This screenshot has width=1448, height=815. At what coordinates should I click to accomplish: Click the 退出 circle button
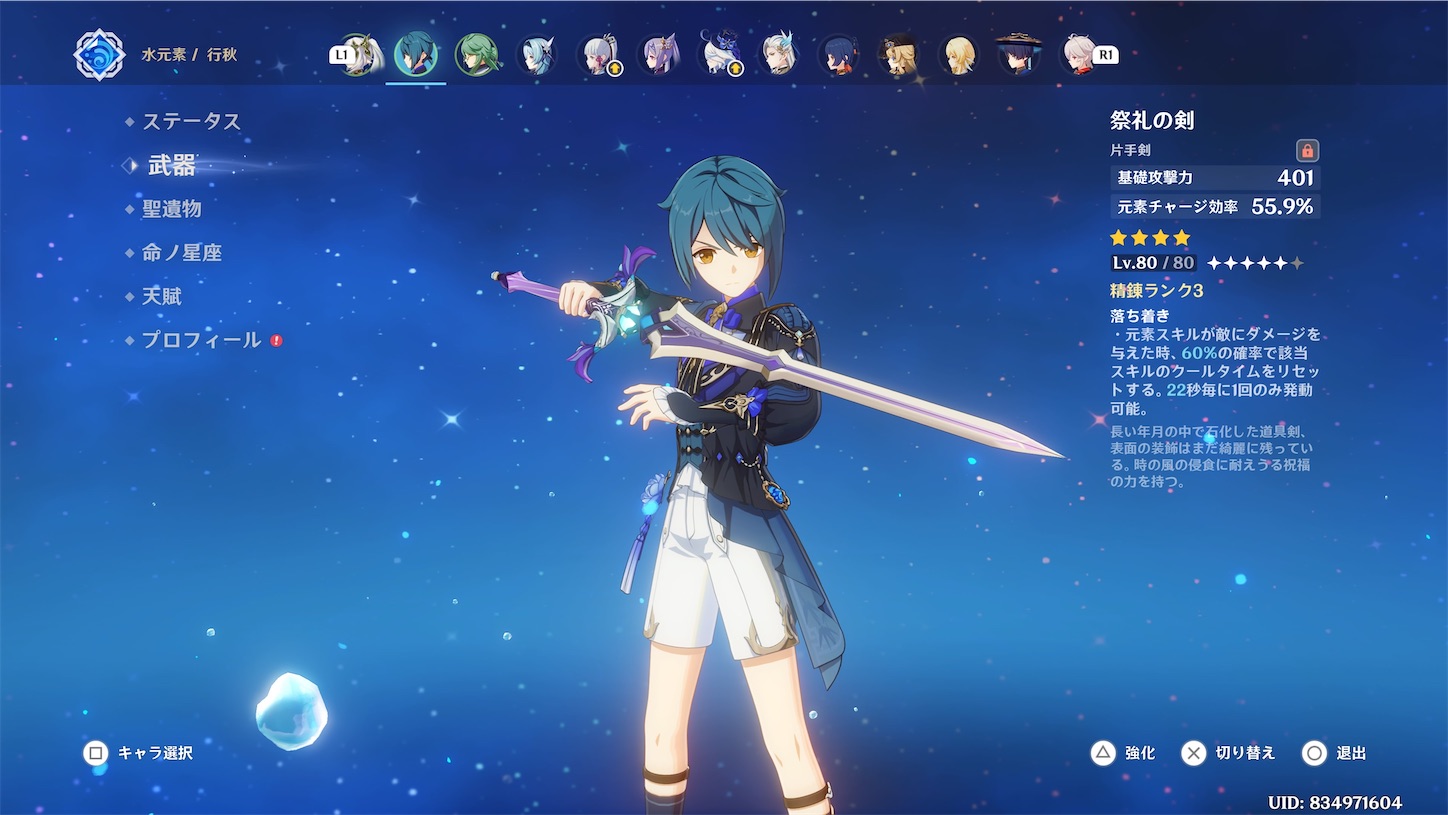(1335, 753)
